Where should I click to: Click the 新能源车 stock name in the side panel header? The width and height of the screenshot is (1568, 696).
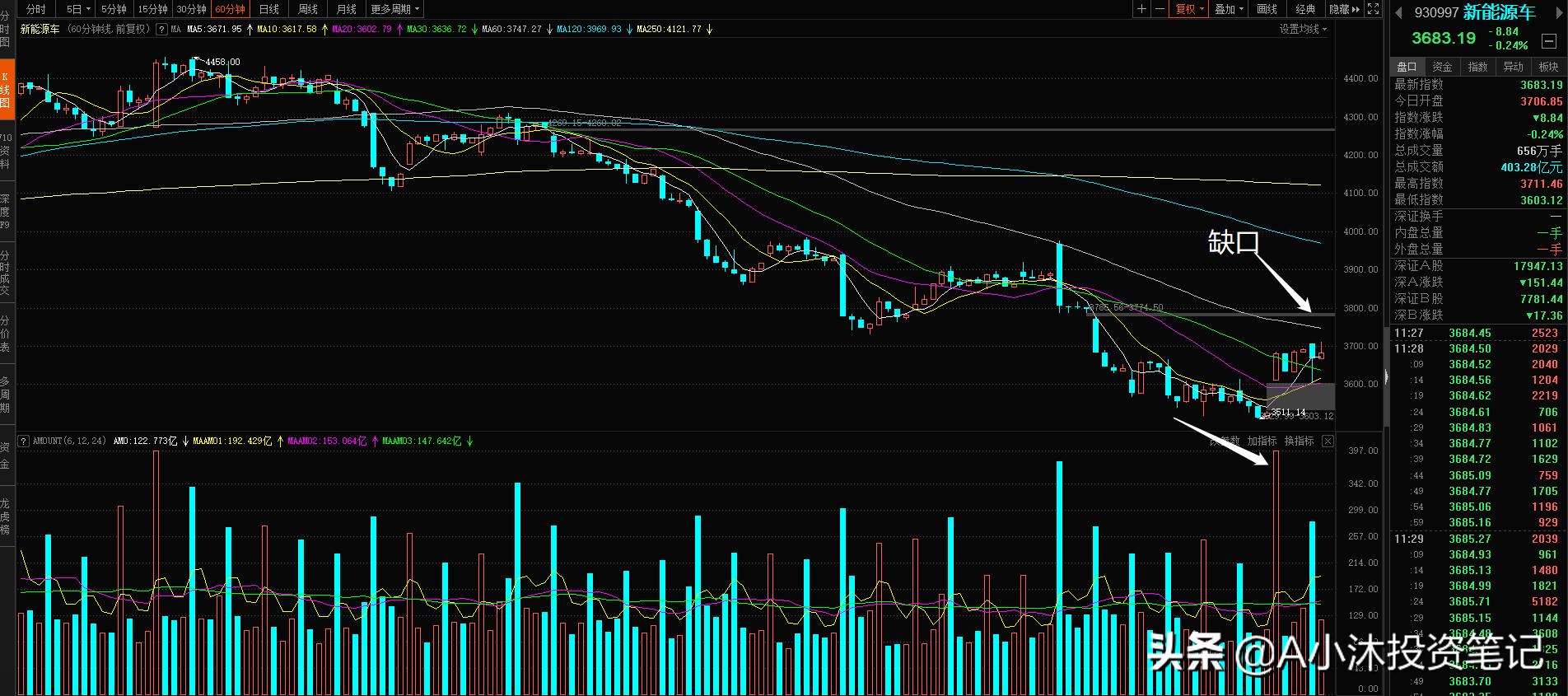pos(1499,12)
